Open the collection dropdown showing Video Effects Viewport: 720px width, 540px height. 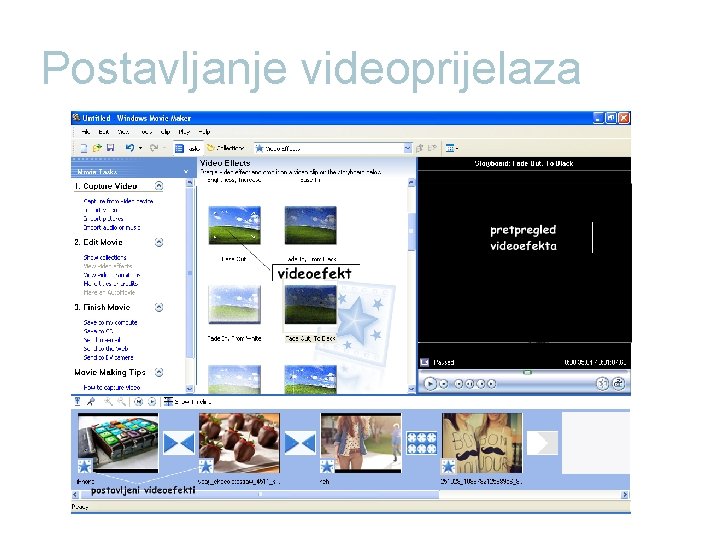407,148
